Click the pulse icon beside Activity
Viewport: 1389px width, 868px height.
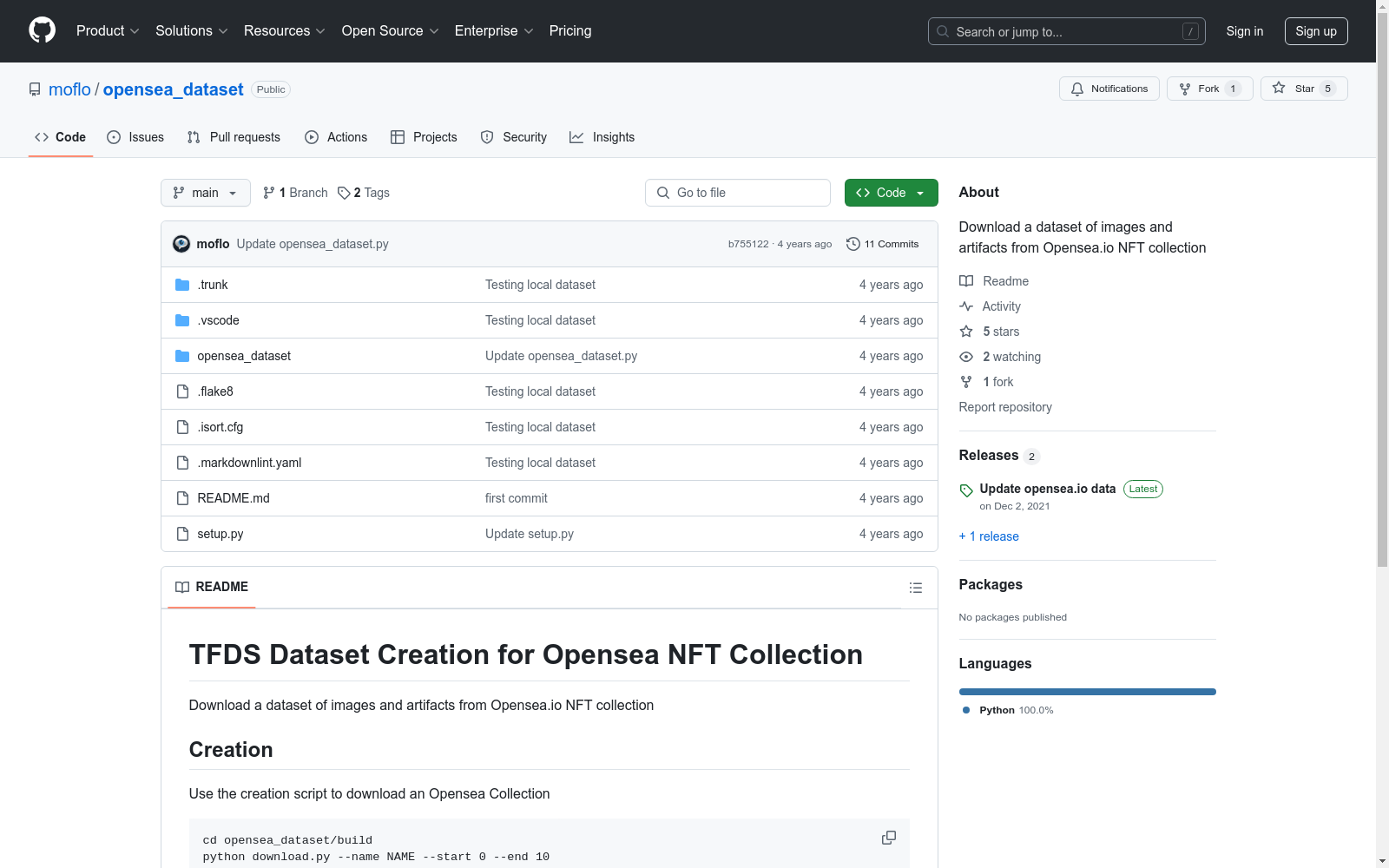pos(966,306)
